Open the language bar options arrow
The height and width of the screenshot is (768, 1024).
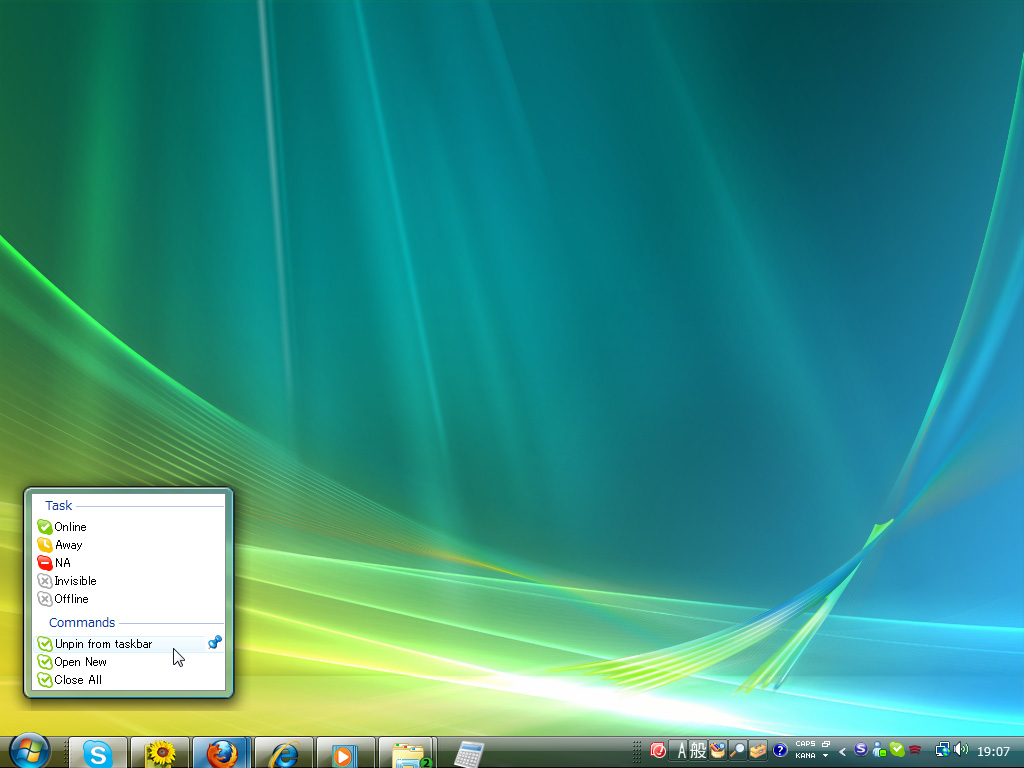point(825,756)
